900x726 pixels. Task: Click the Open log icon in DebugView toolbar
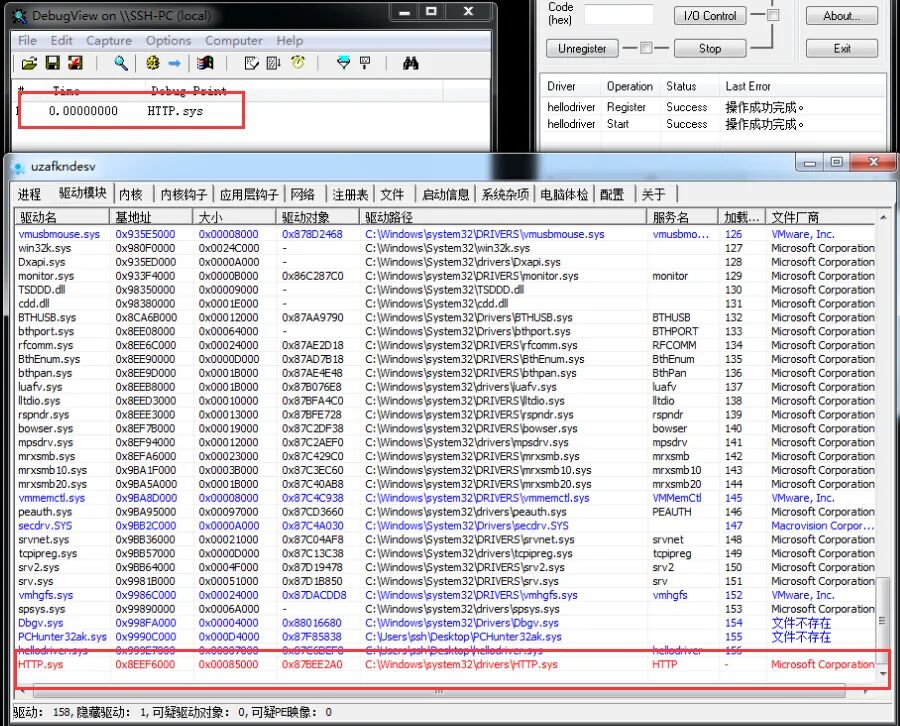coord(27,62)
